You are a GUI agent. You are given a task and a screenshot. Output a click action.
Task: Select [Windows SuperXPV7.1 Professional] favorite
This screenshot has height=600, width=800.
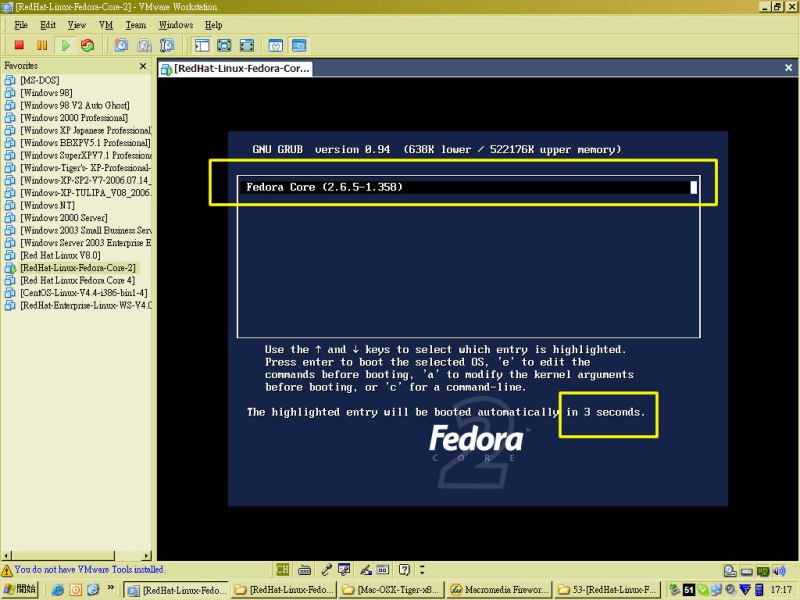click(x=86, y=155)
